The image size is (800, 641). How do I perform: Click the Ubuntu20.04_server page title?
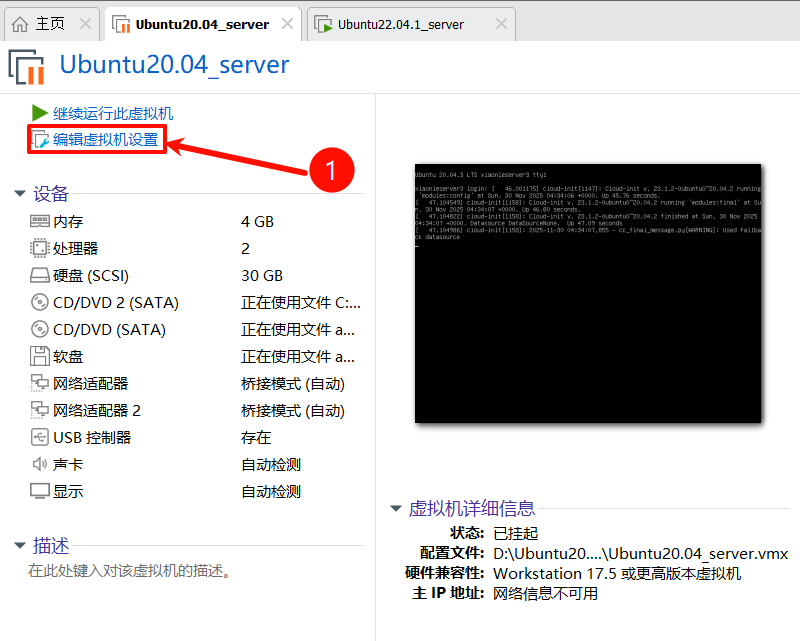tap(174, 65)
